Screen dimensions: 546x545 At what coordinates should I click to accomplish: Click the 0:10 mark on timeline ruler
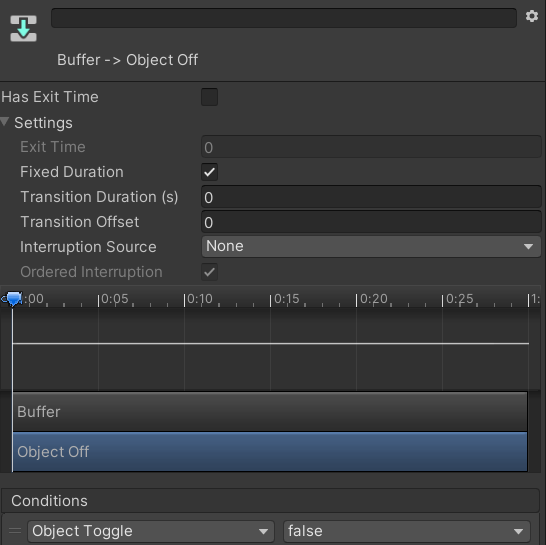tap(200, 299)
